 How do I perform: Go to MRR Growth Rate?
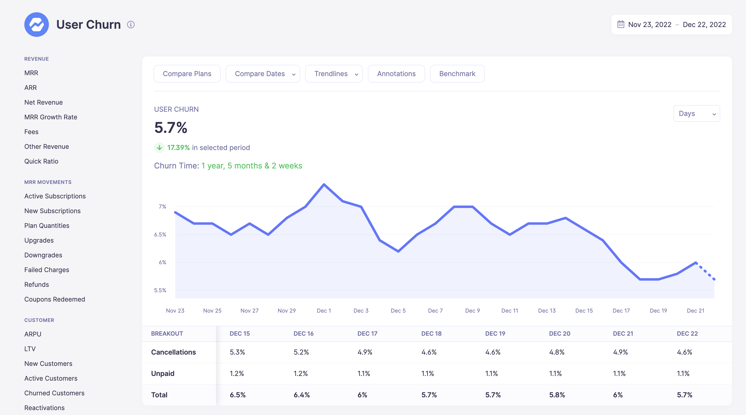(50, 117)
